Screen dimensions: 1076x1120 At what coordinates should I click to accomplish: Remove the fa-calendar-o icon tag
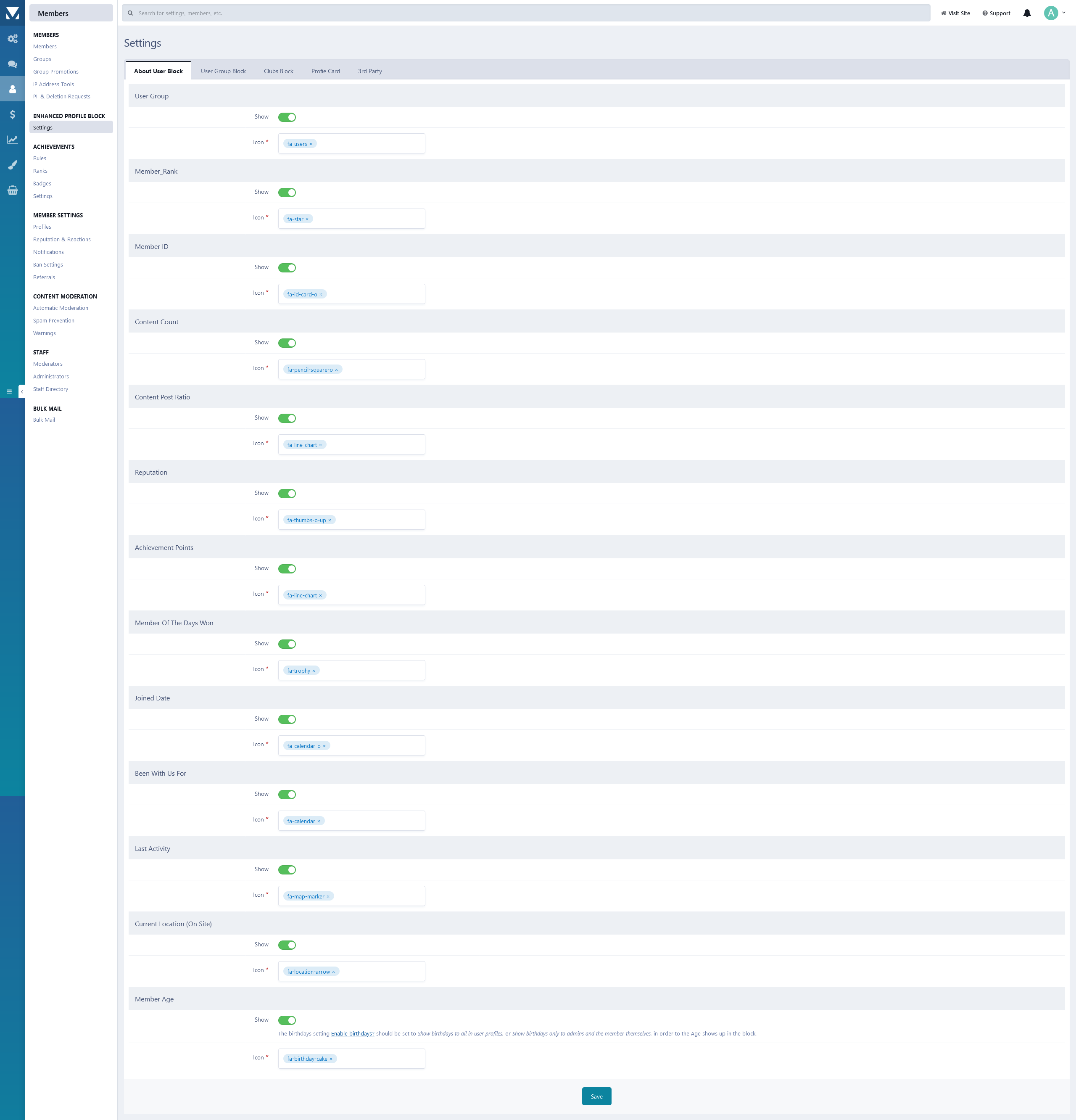324,746
